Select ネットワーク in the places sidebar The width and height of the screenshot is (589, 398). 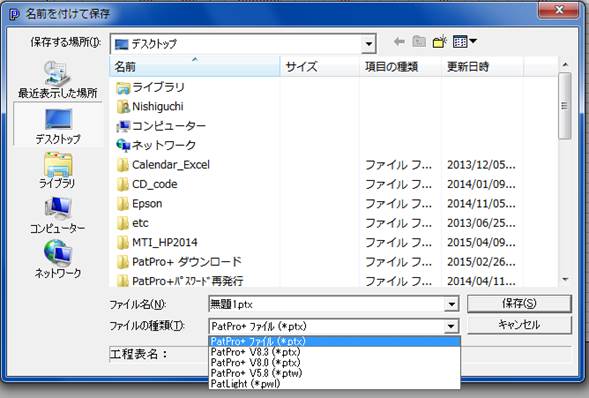pos(57,259)
